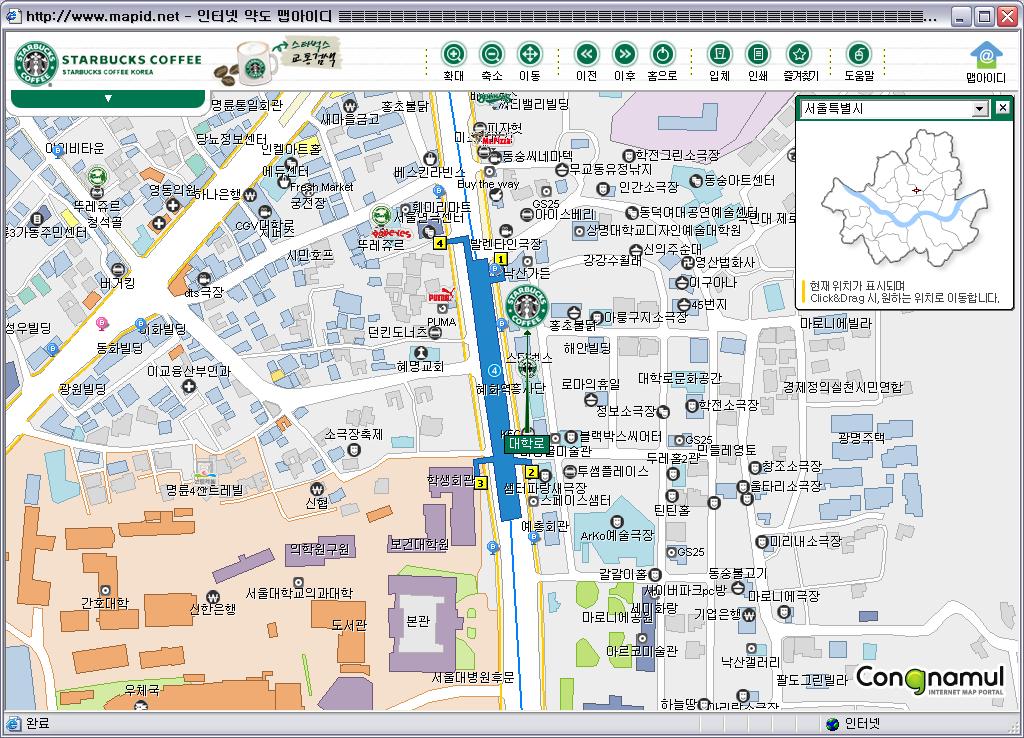The width and height of the screenshot is (1024, 738).
Task: Click the 신한은행 bank icon
Action: pyautogui.click(x=213, y=597)
